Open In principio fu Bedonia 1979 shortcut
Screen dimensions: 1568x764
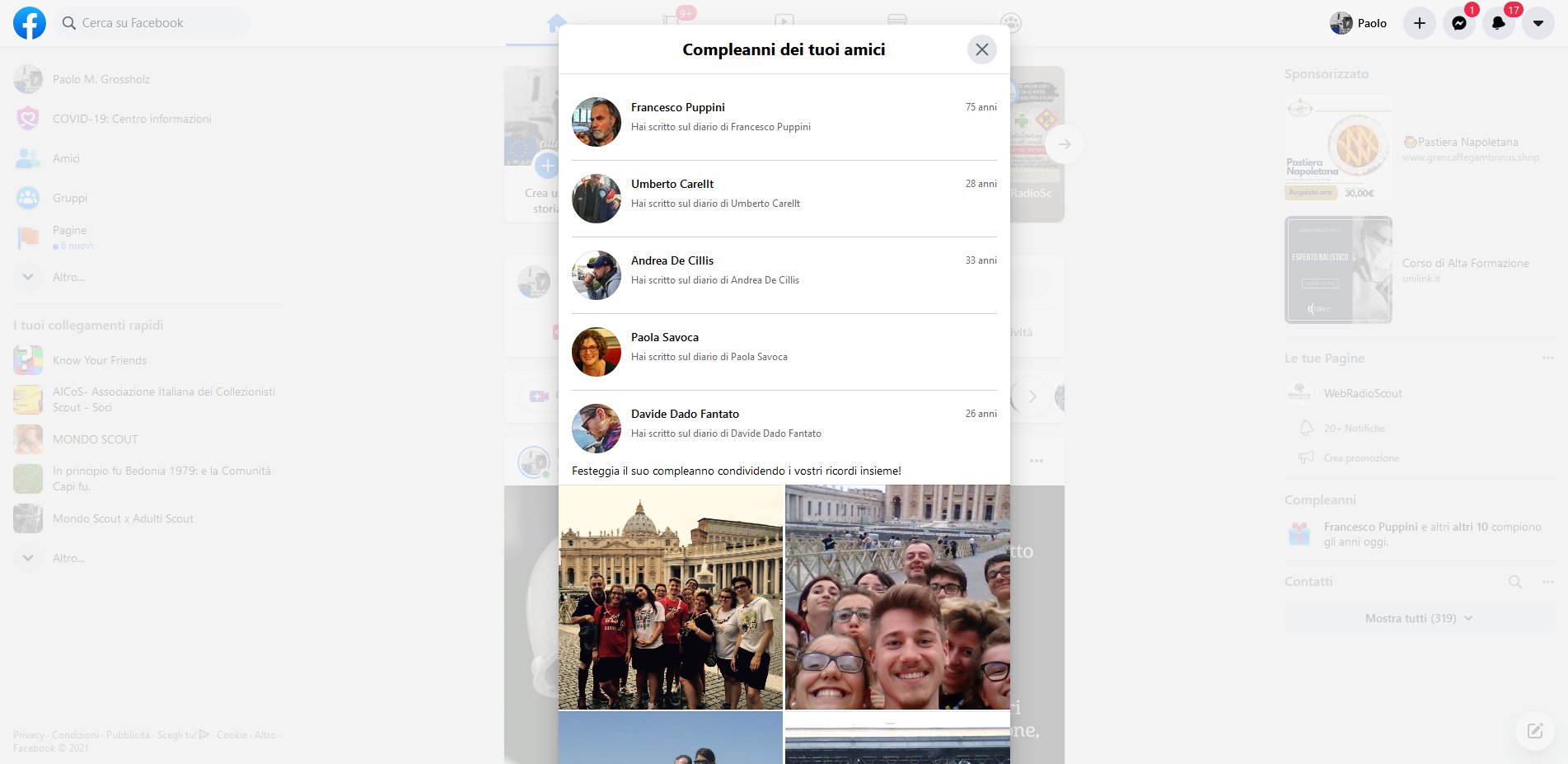click(x=148, y=479)
